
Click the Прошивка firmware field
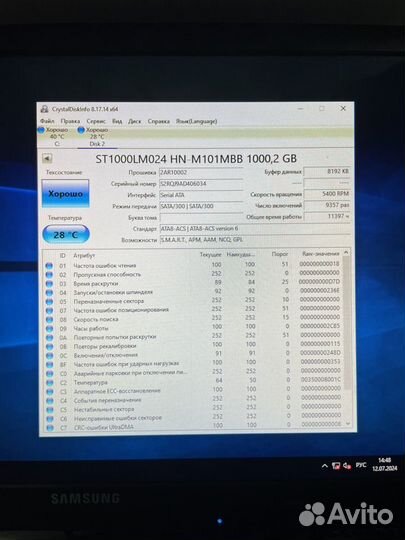tap(201, 173)
